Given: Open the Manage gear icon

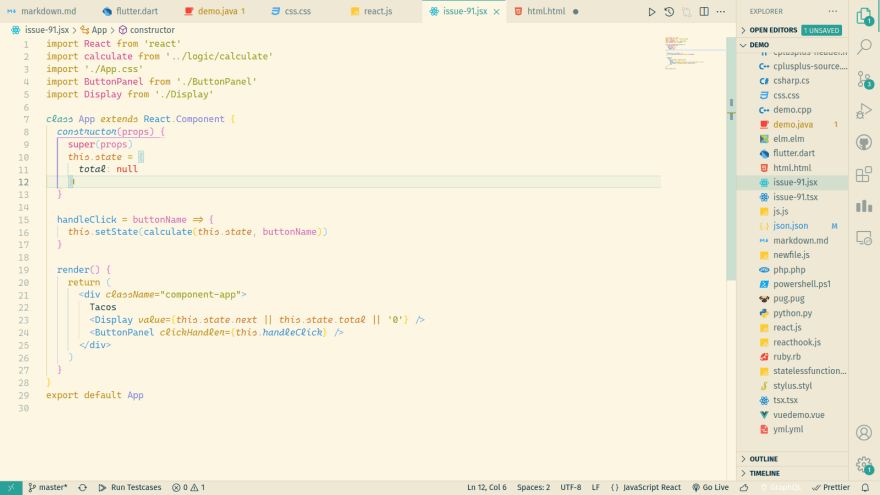Looking at the screenshot, I should (864, 465).
